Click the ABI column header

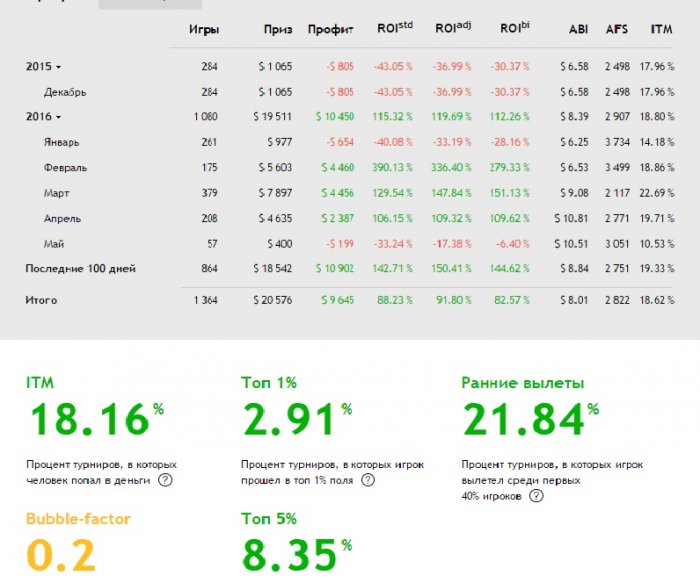click(579, 29)
